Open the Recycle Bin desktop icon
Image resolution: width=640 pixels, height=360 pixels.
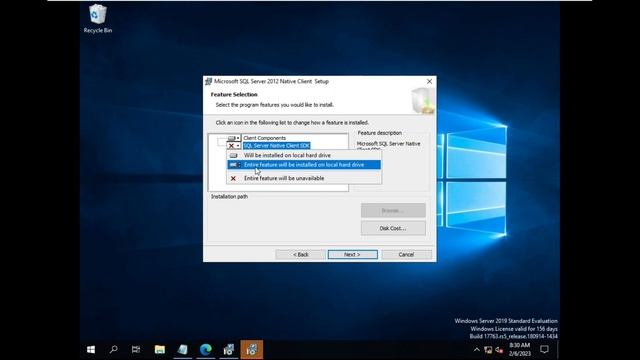pyautogui.click(x=98, y=19)
